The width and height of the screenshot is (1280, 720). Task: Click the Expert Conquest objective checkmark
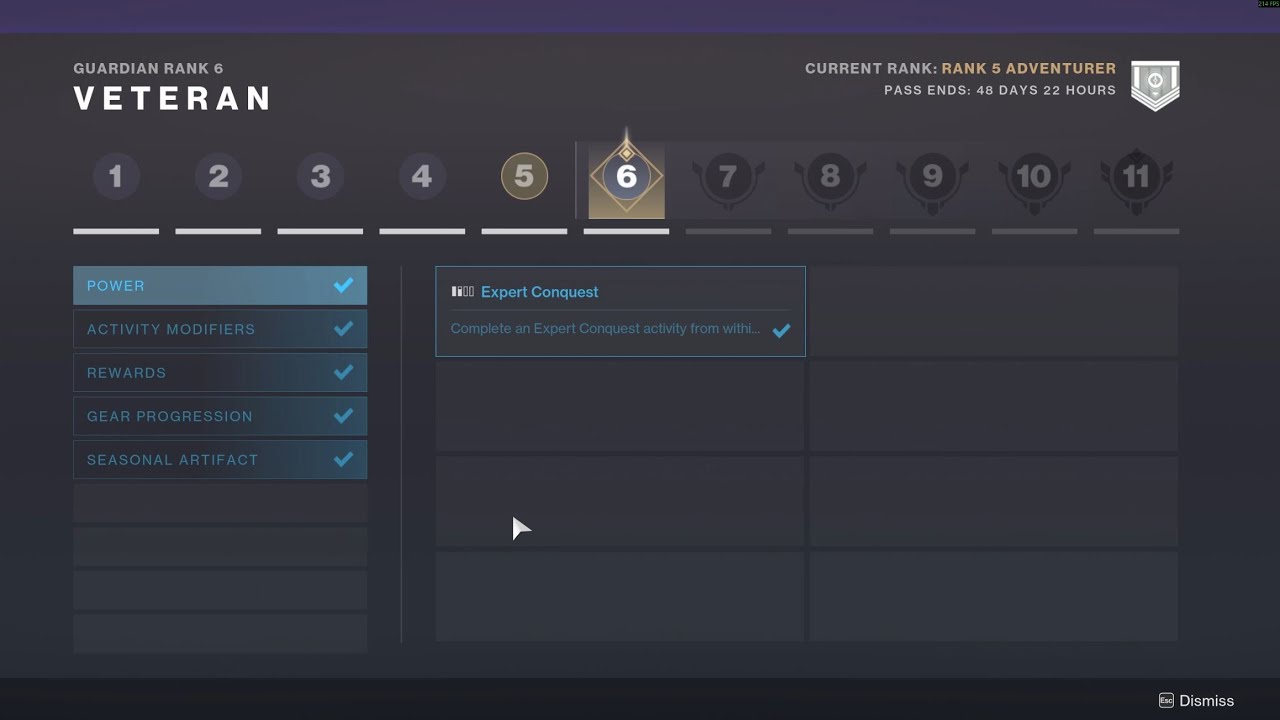tap(782, 330)
